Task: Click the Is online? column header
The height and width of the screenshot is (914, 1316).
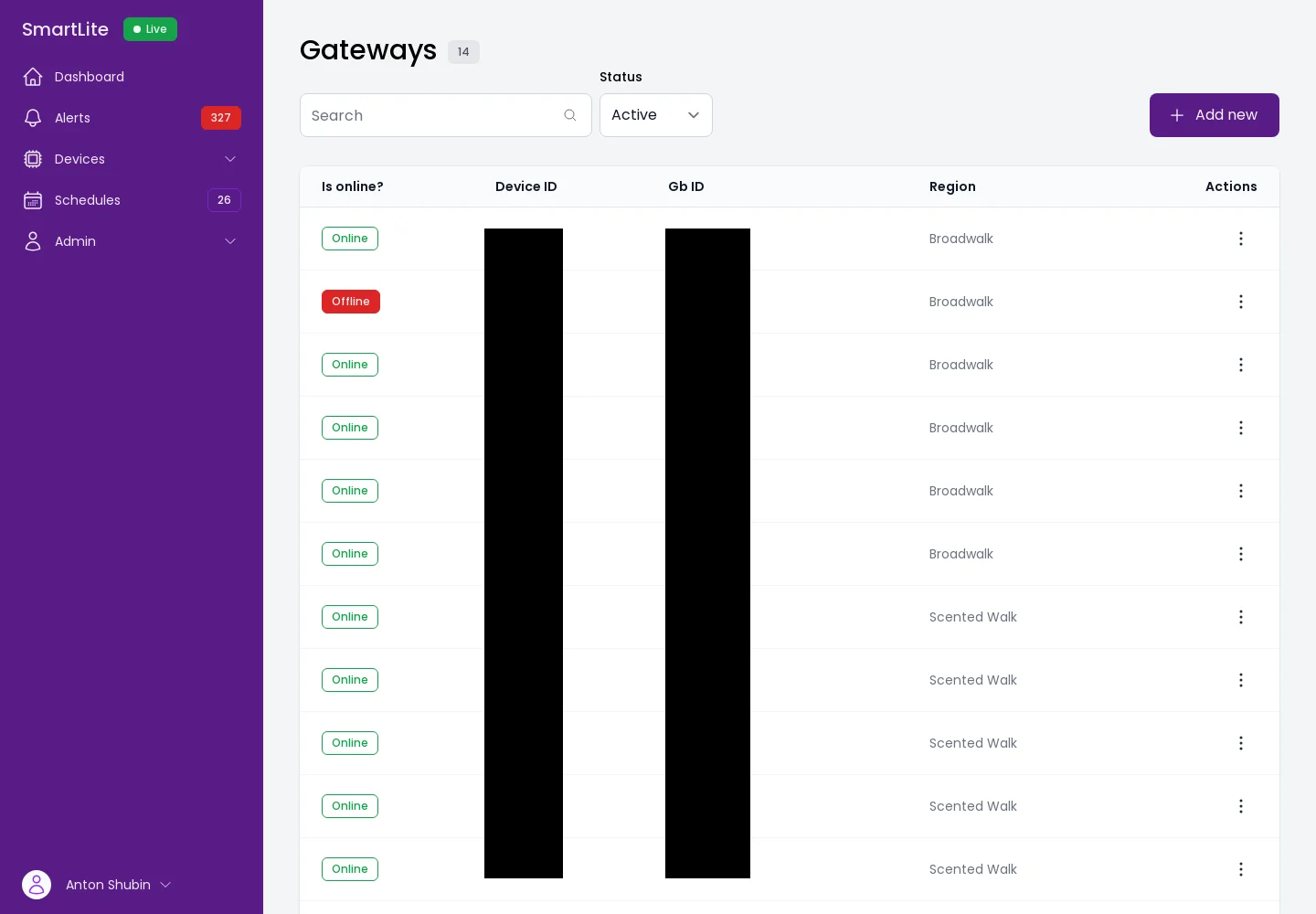Action: [x=353, y=186]
